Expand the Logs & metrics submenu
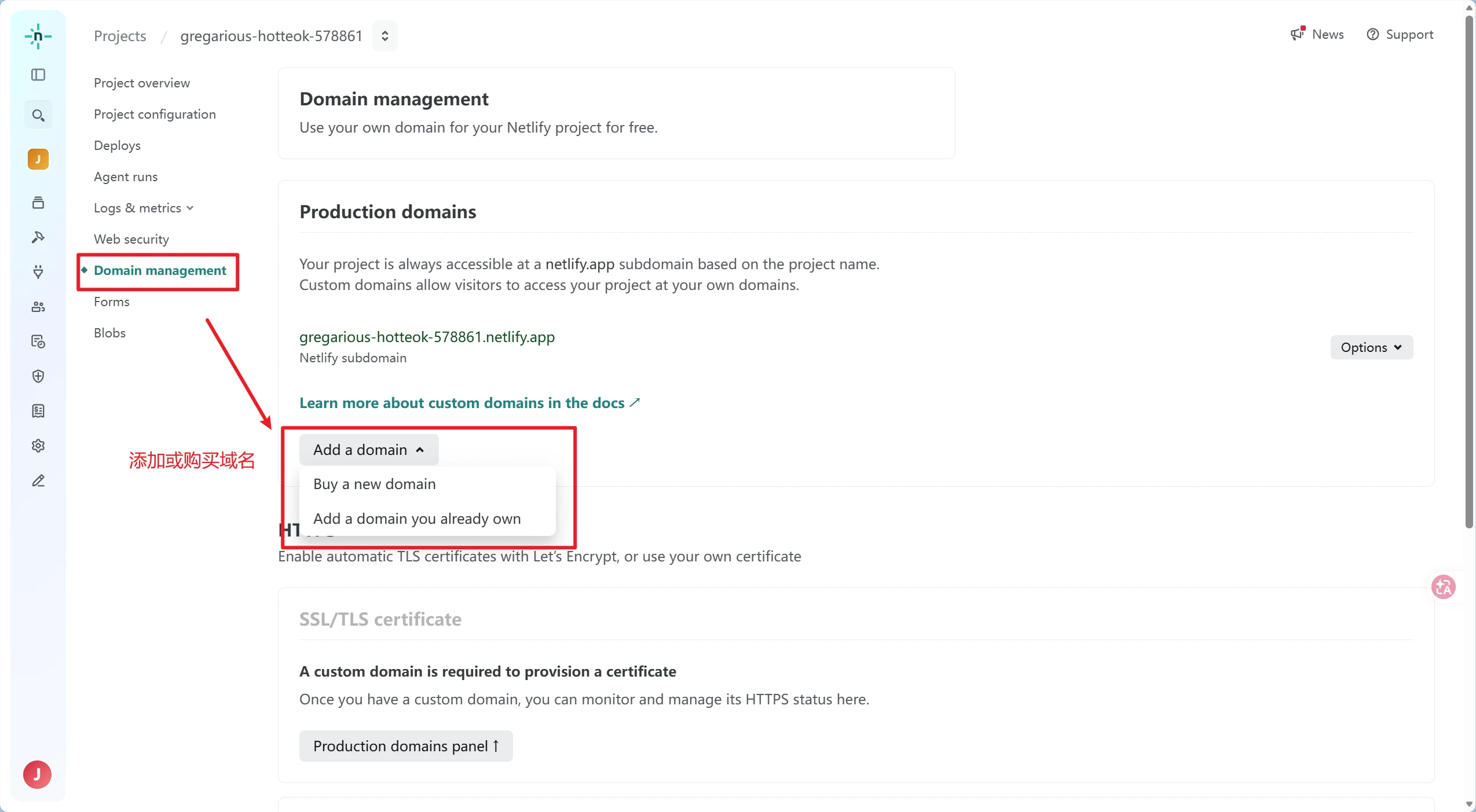Viewport: 1476px width, 812px height. [144, 208]
